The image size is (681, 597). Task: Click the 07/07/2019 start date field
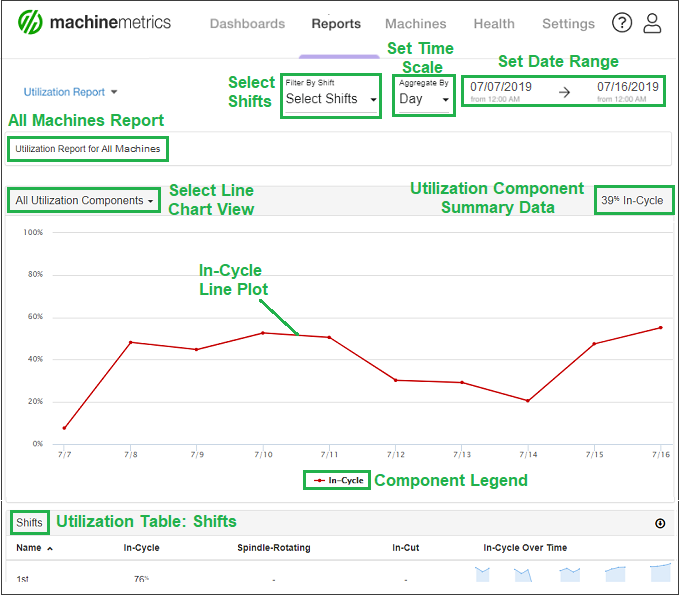click(x=501, y=92)
